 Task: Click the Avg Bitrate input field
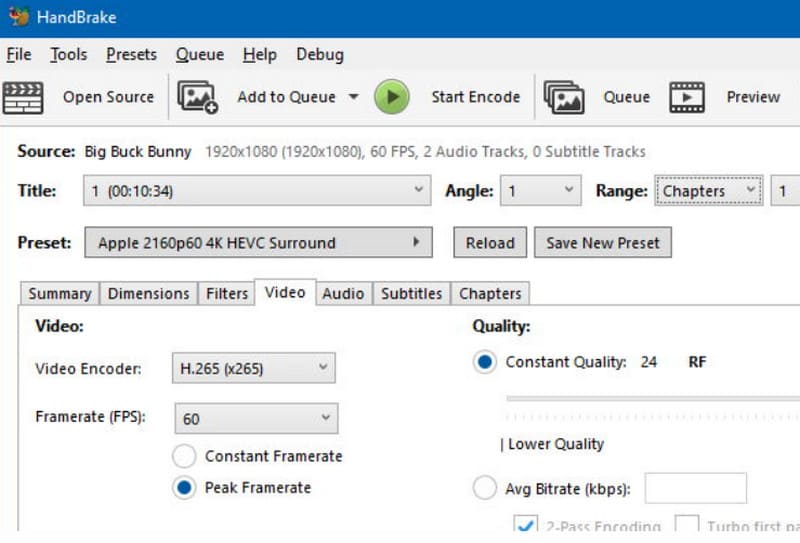point(695,488)
